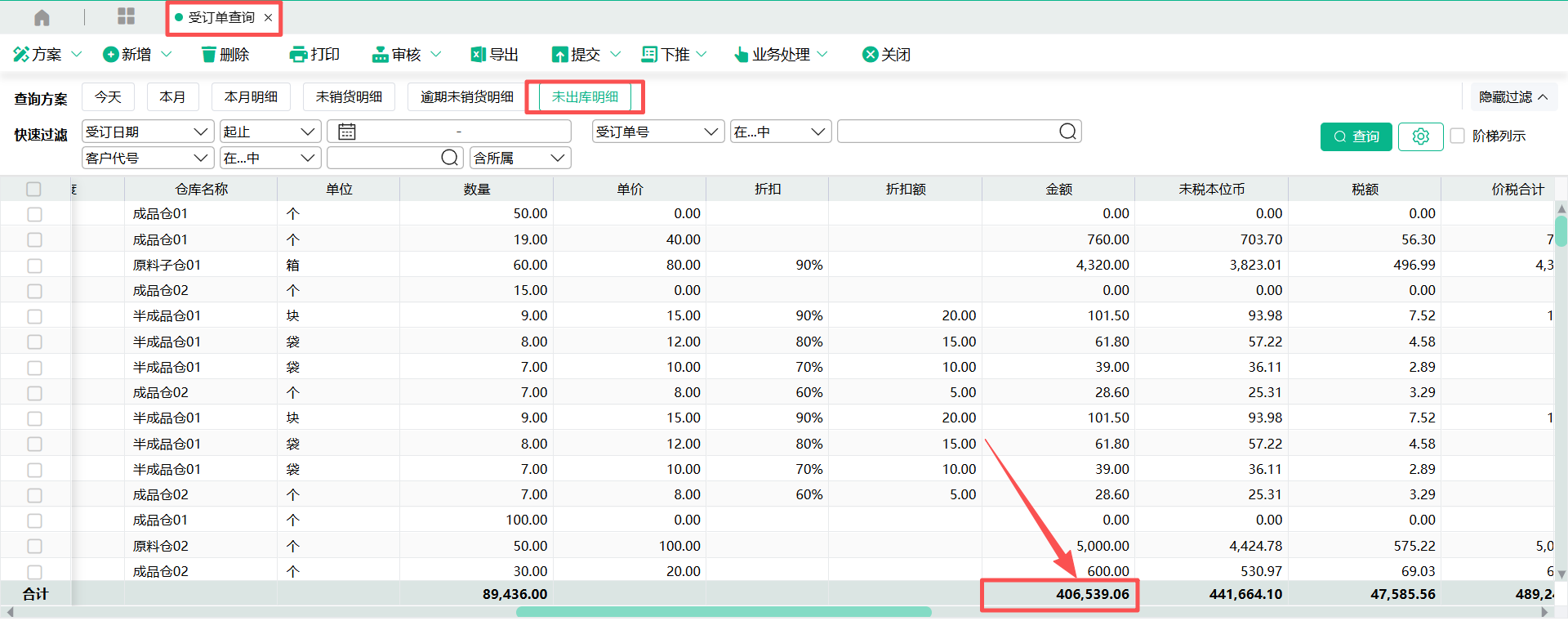The height and width of the screenshot is (621, 1568).
Task: Click the green 查询 button
Action: coord(1356,136)
